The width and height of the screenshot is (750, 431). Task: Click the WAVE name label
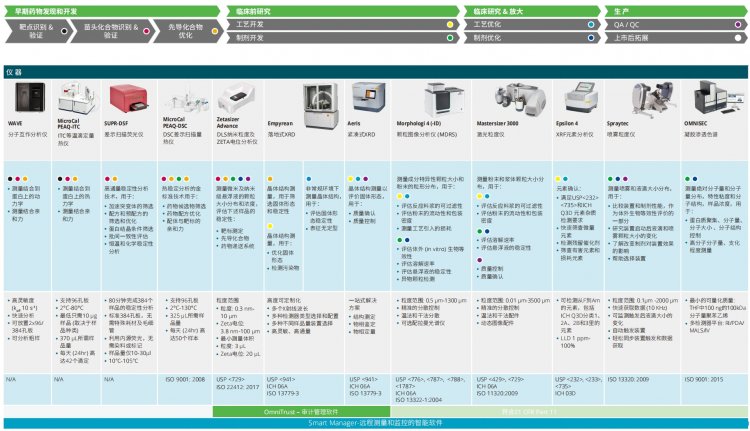tap(15, 123)
